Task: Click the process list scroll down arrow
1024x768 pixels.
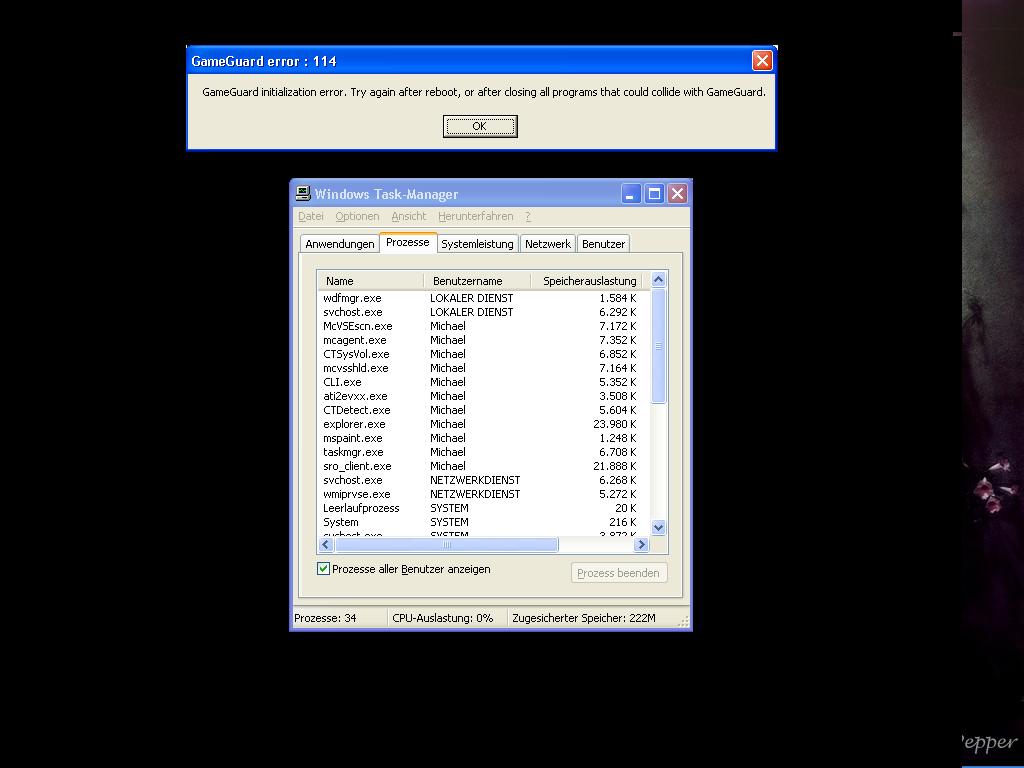Action: tap(658, 527)
